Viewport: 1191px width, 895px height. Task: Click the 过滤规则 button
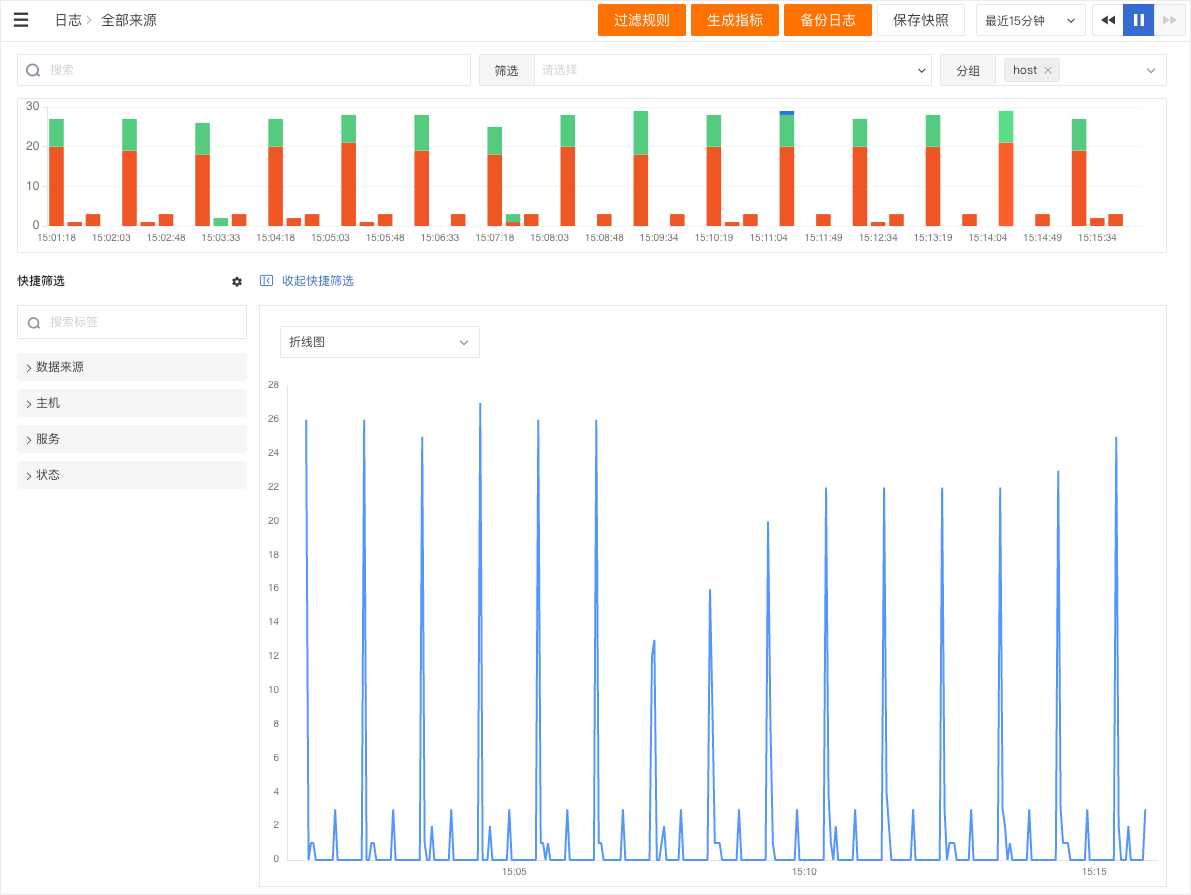[x=642, y=21]
